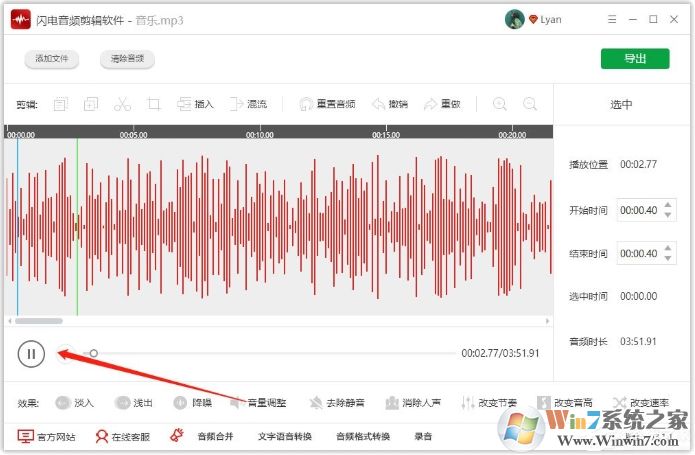Screen dimensions: 695x455
Task: Pause playback with the pause button
Action: 31,354
